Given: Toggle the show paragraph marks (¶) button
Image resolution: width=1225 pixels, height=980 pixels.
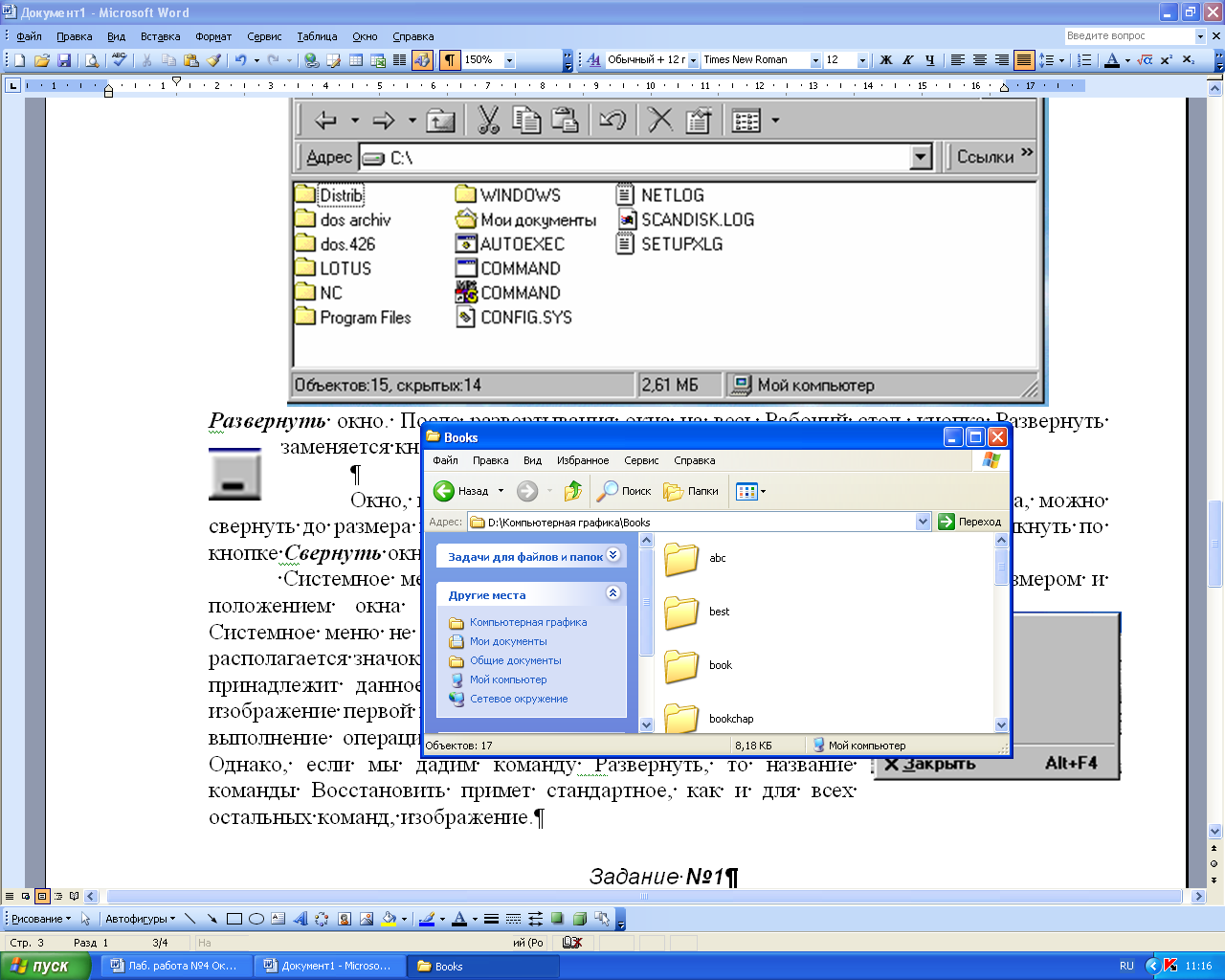Looking at the screenshot, I should pyautogui.click(x=450, y=60).
